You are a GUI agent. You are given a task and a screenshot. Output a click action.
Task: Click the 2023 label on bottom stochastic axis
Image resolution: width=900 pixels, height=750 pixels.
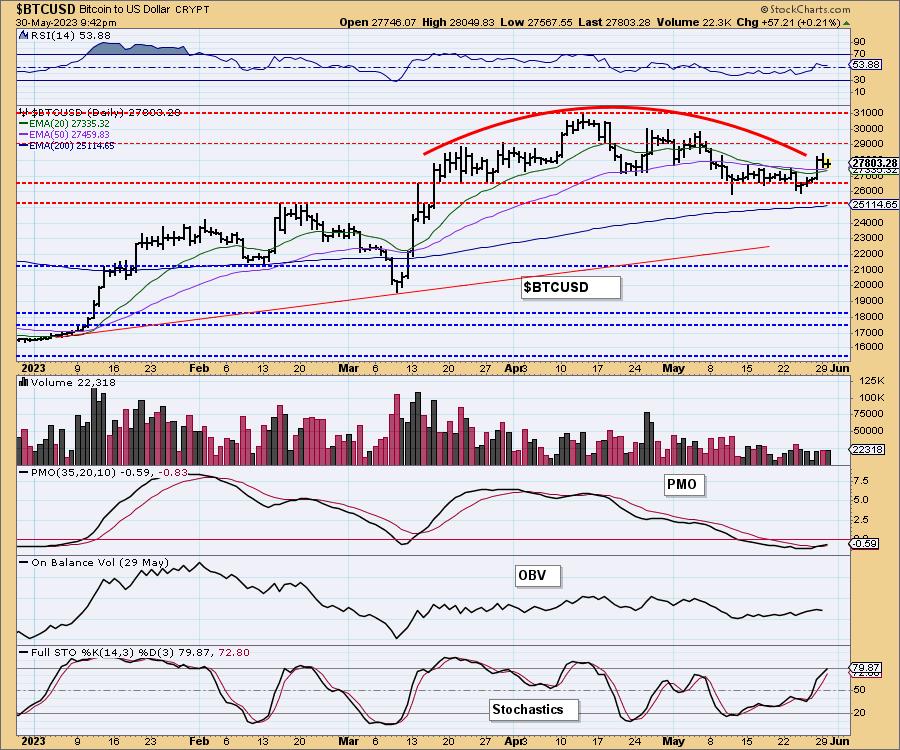32,741
